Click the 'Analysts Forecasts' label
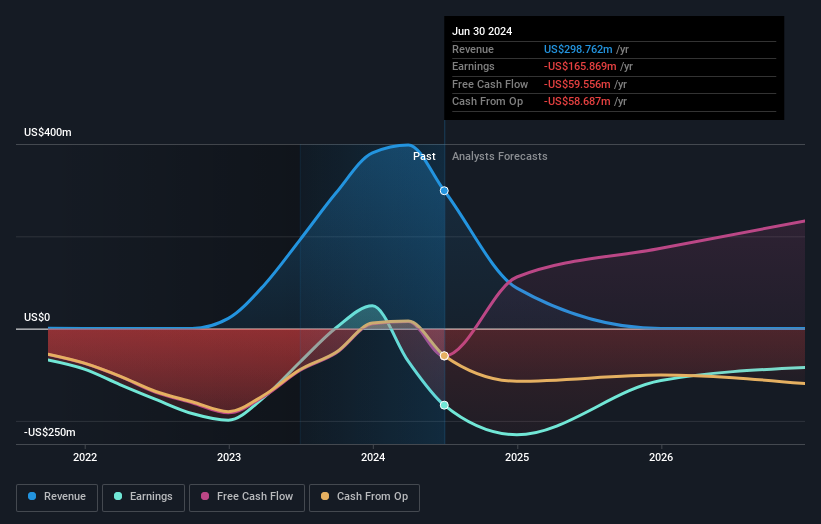Image resolution: width=821 pixels, height=524 pixels. click(500, 156)
